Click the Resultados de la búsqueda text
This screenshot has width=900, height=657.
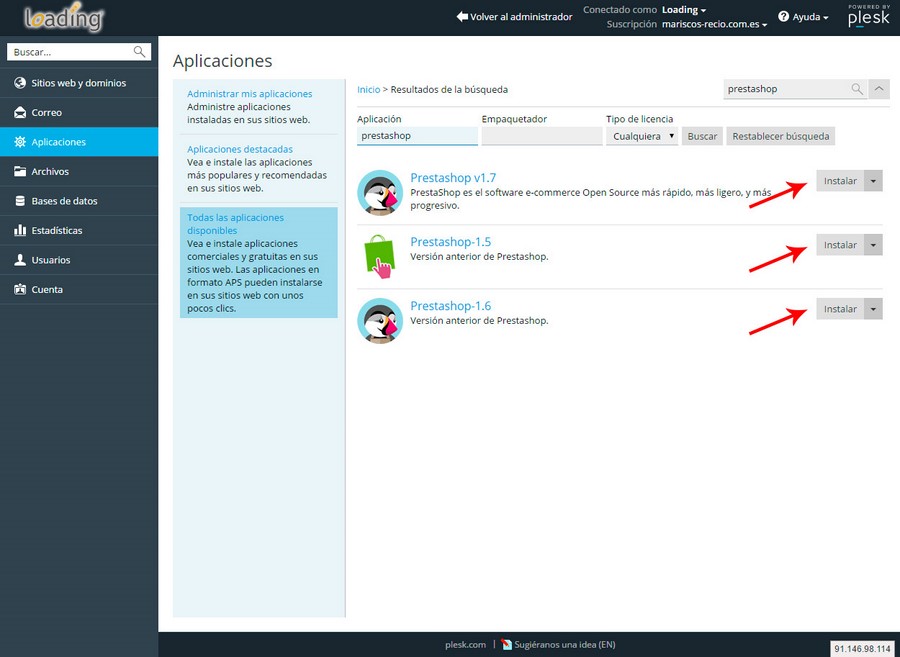449,90
